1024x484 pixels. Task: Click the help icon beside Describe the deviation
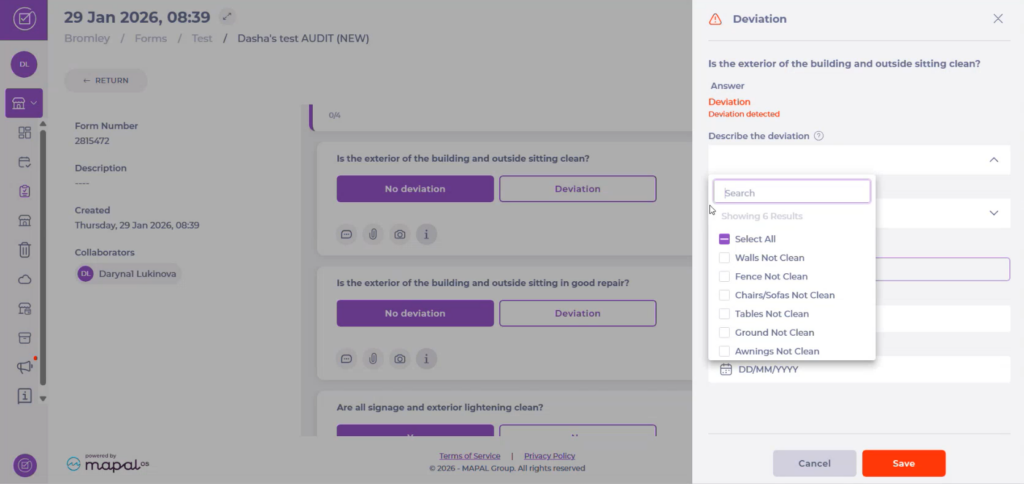click(x=818, y=136)
